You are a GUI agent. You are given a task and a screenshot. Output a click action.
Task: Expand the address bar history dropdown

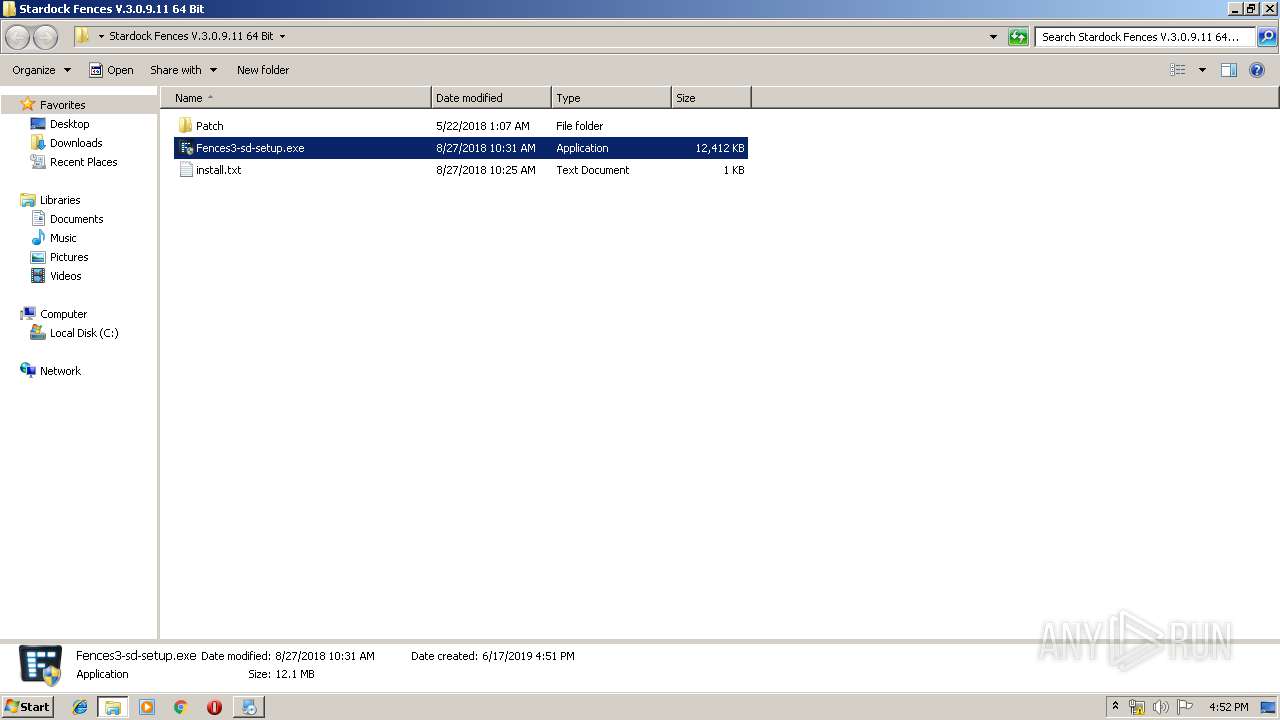coord(993,37)
